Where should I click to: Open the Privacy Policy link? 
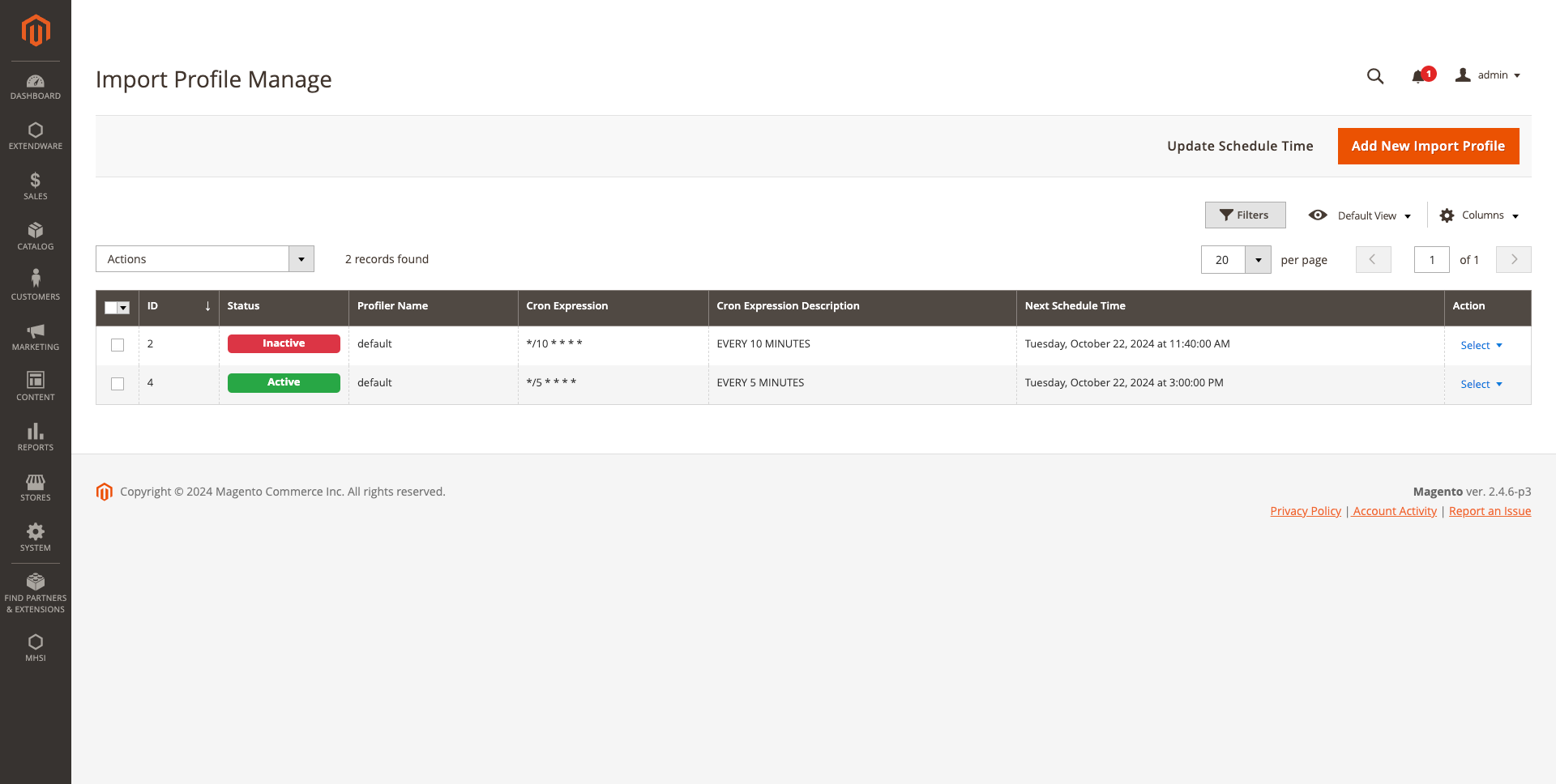coord(1306,511)
